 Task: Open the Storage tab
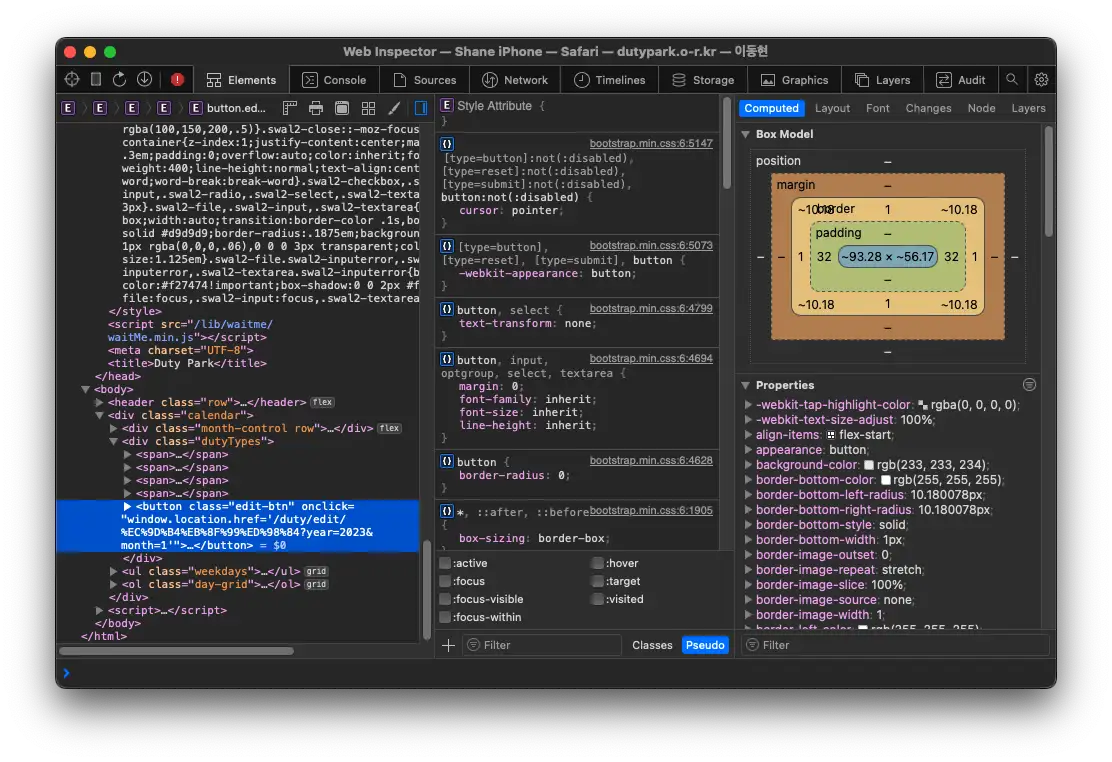tap(703, 79)
